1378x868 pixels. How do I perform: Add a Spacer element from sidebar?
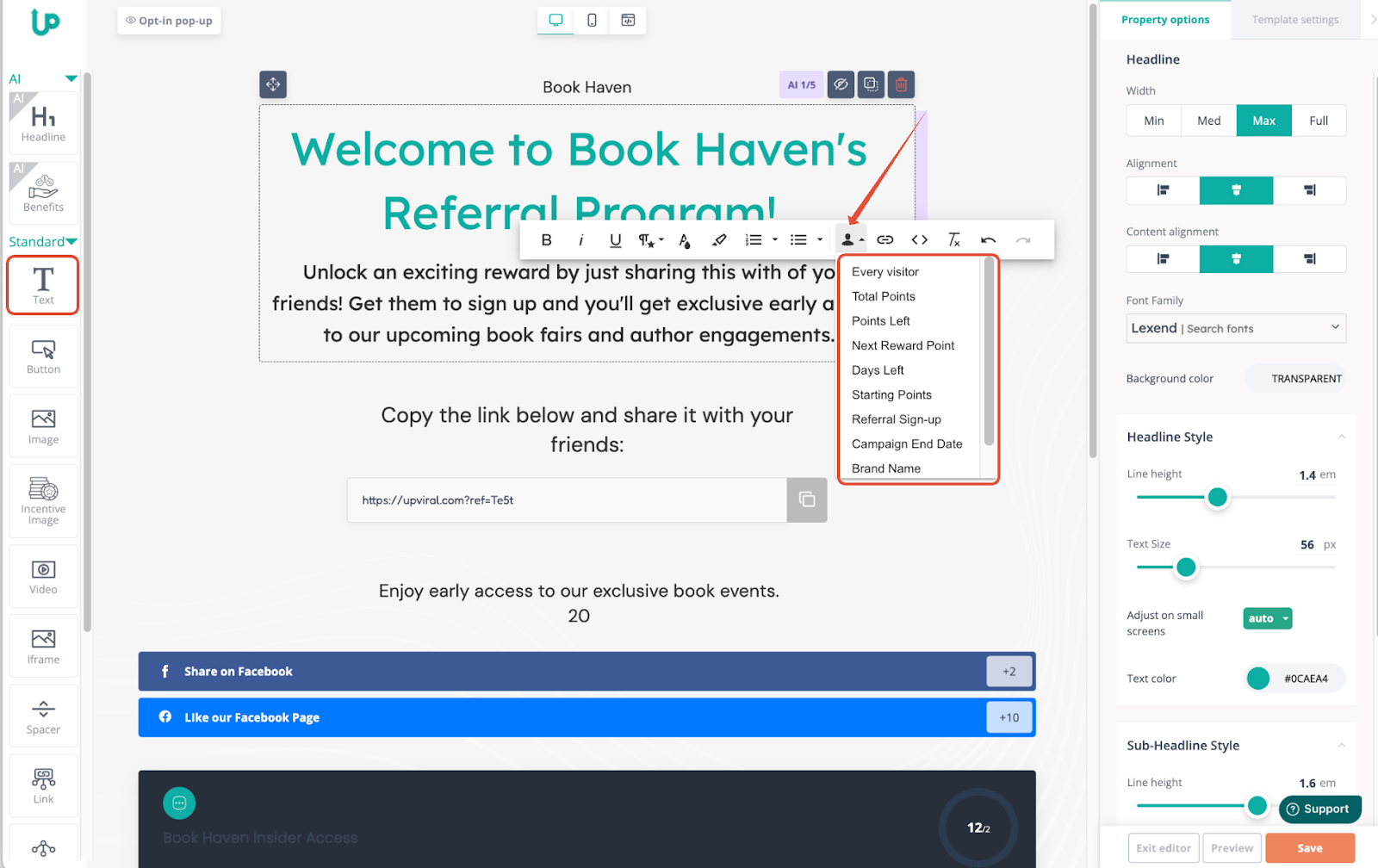point(43,716)
